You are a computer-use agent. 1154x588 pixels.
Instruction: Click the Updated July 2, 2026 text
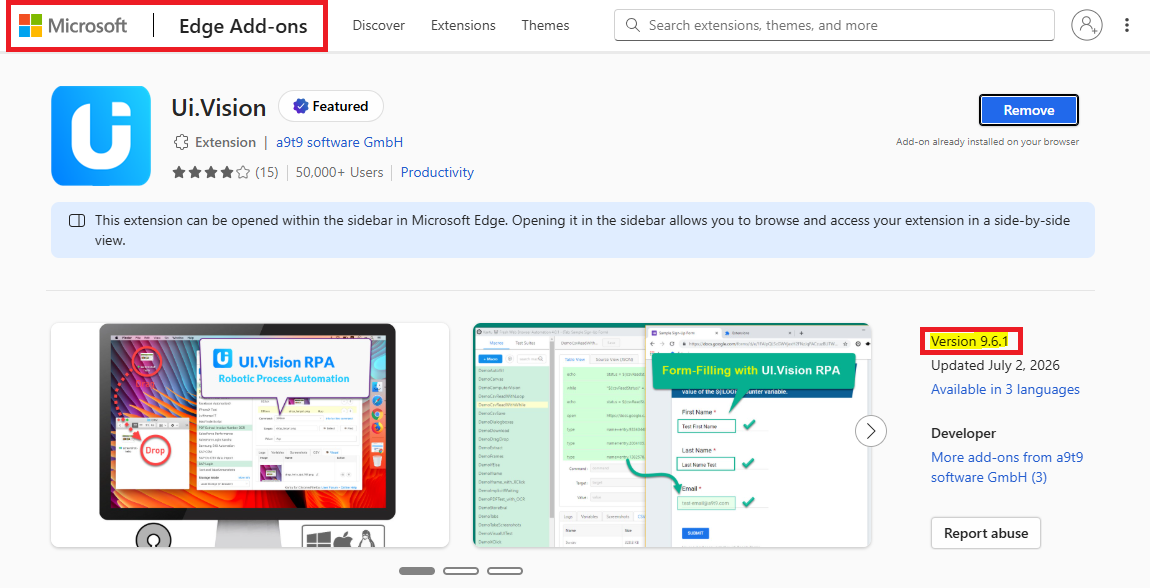click(995, 365)
